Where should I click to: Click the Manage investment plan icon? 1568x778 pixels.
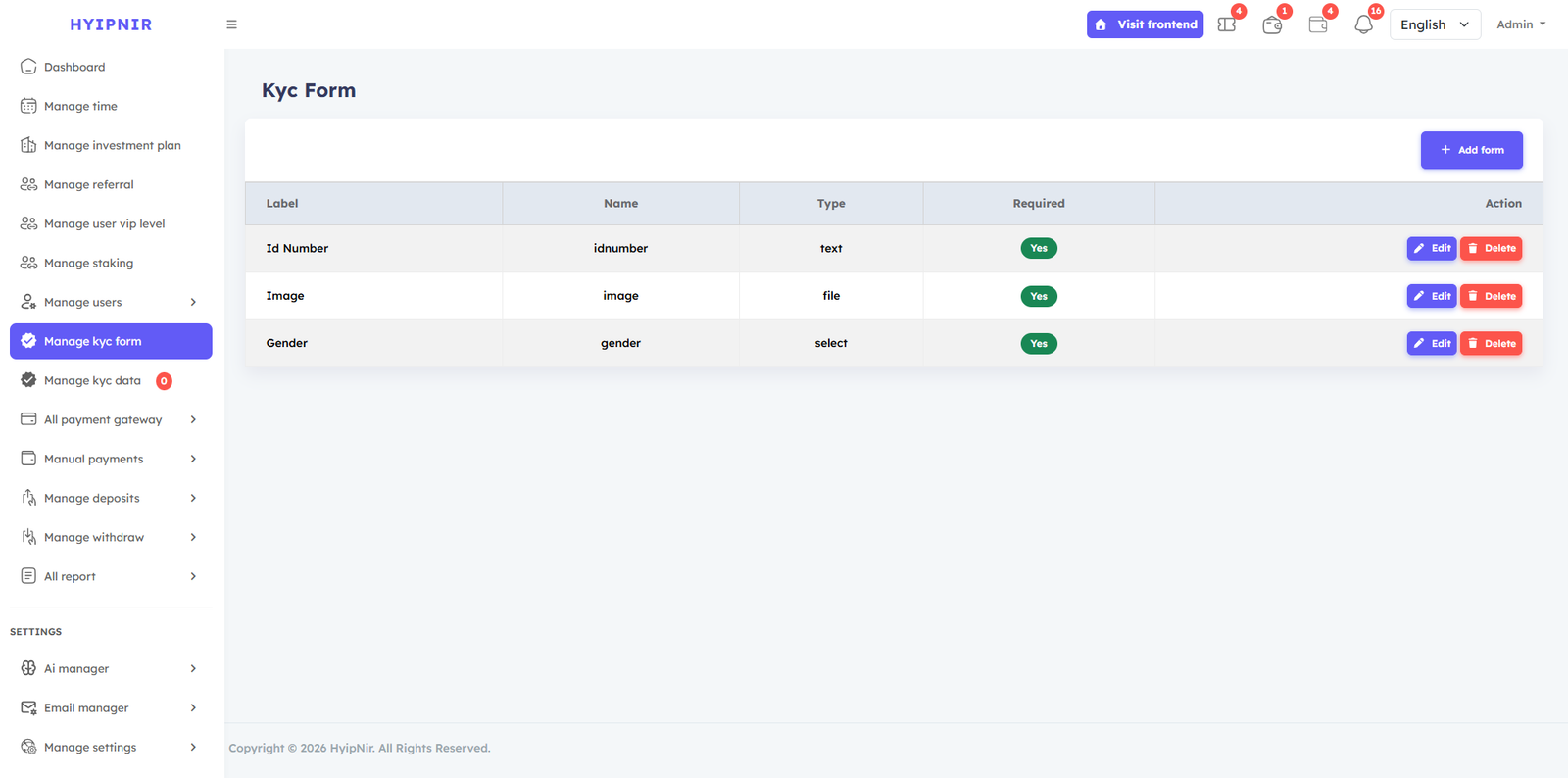(28, 145)
